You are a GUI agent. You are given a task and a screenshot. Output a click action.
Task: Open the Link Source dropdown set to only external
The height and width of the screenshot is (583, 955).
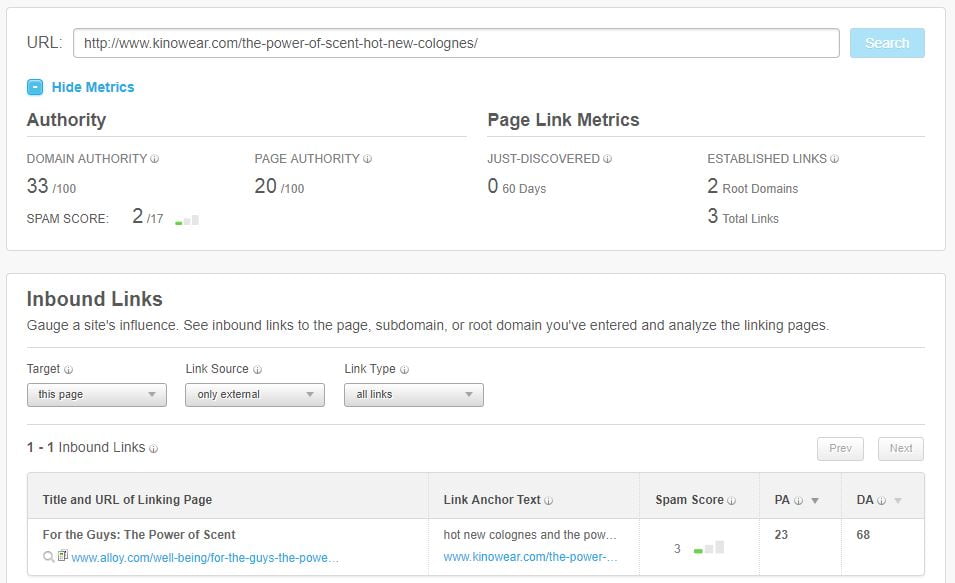pos(255,395)
